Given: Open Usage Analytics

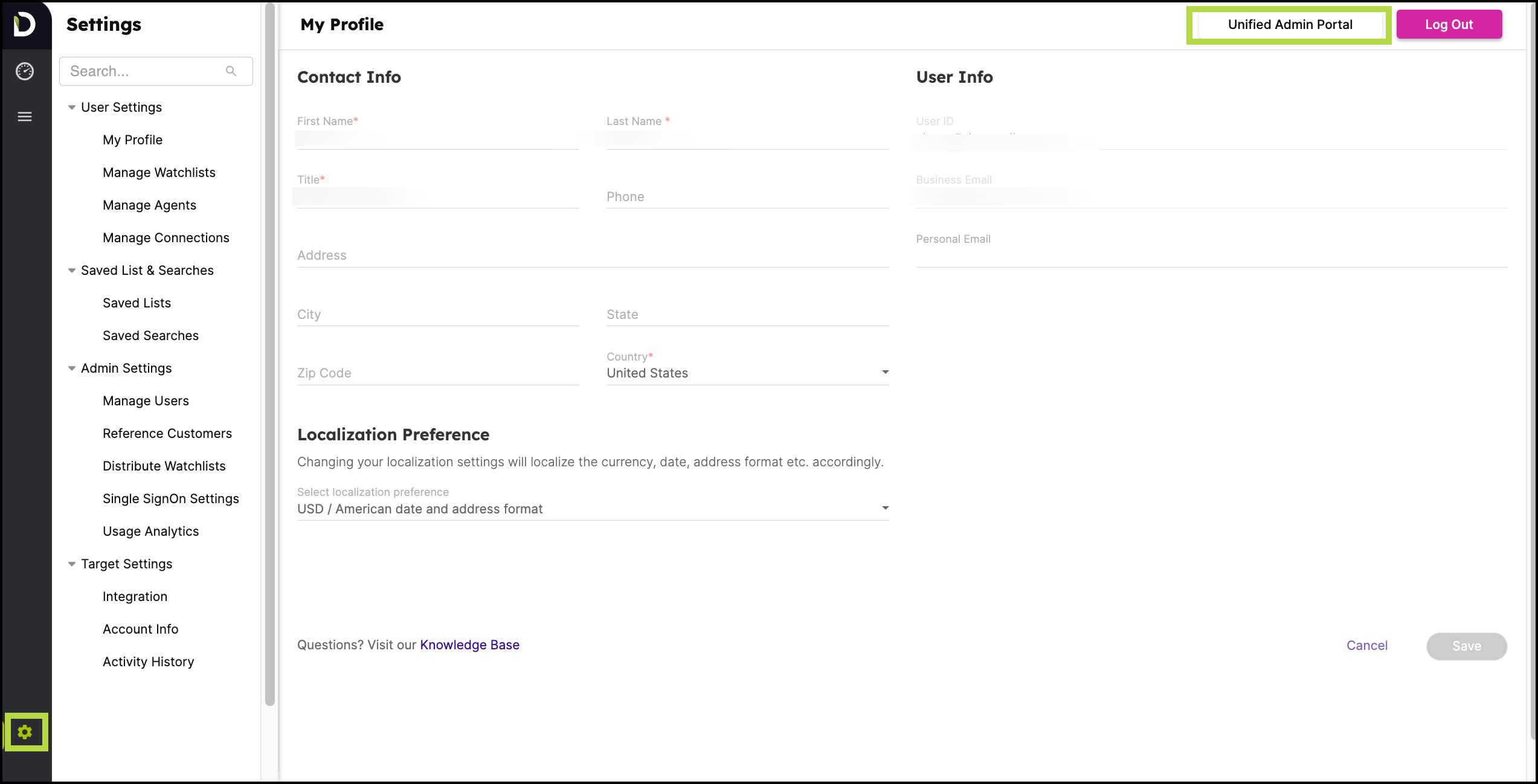Looking at the screenshot, I should (x=150, y=532).
